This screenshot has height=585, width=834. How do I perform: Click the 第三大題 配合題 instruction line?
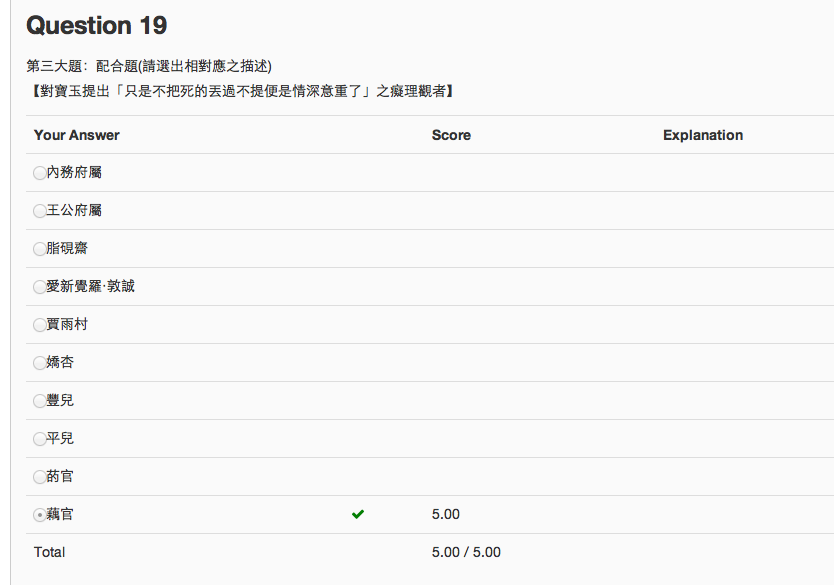(x=149, y=66)
